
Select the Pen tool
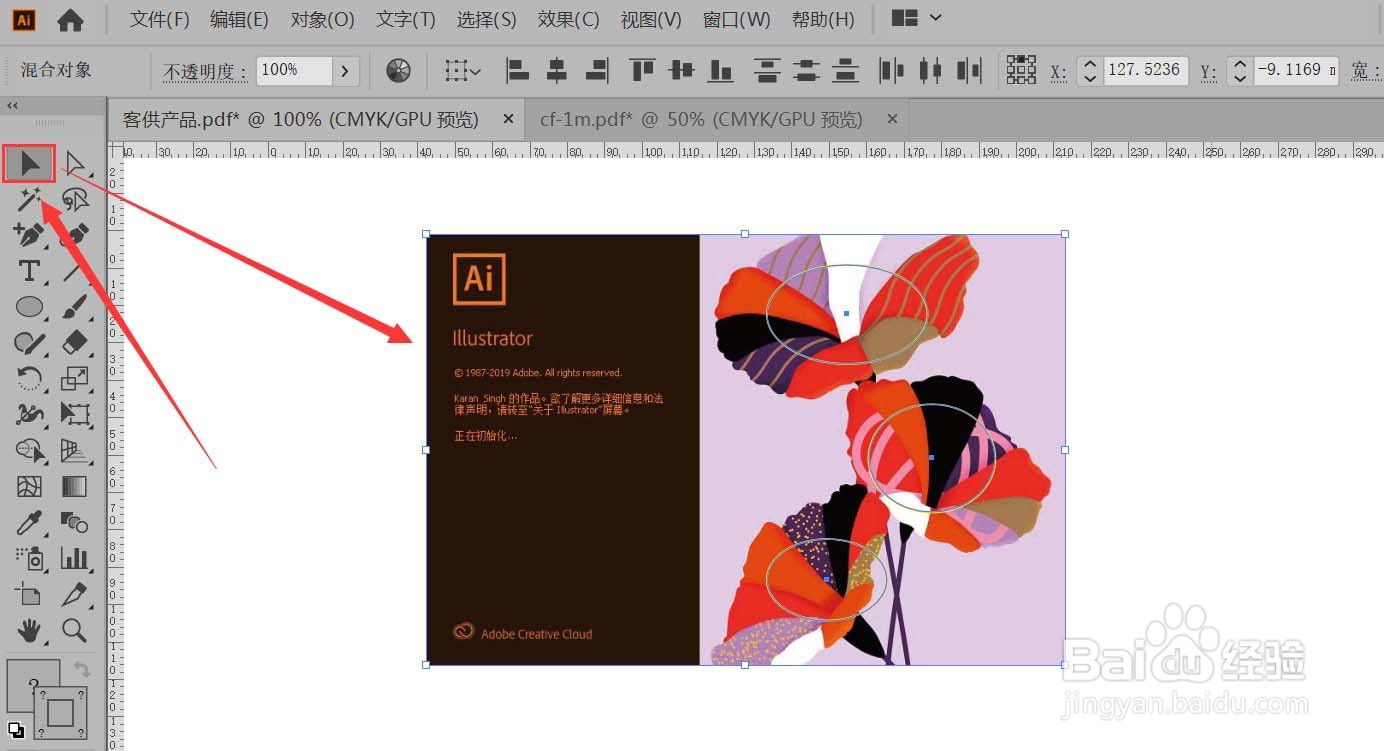coord(29,235)
